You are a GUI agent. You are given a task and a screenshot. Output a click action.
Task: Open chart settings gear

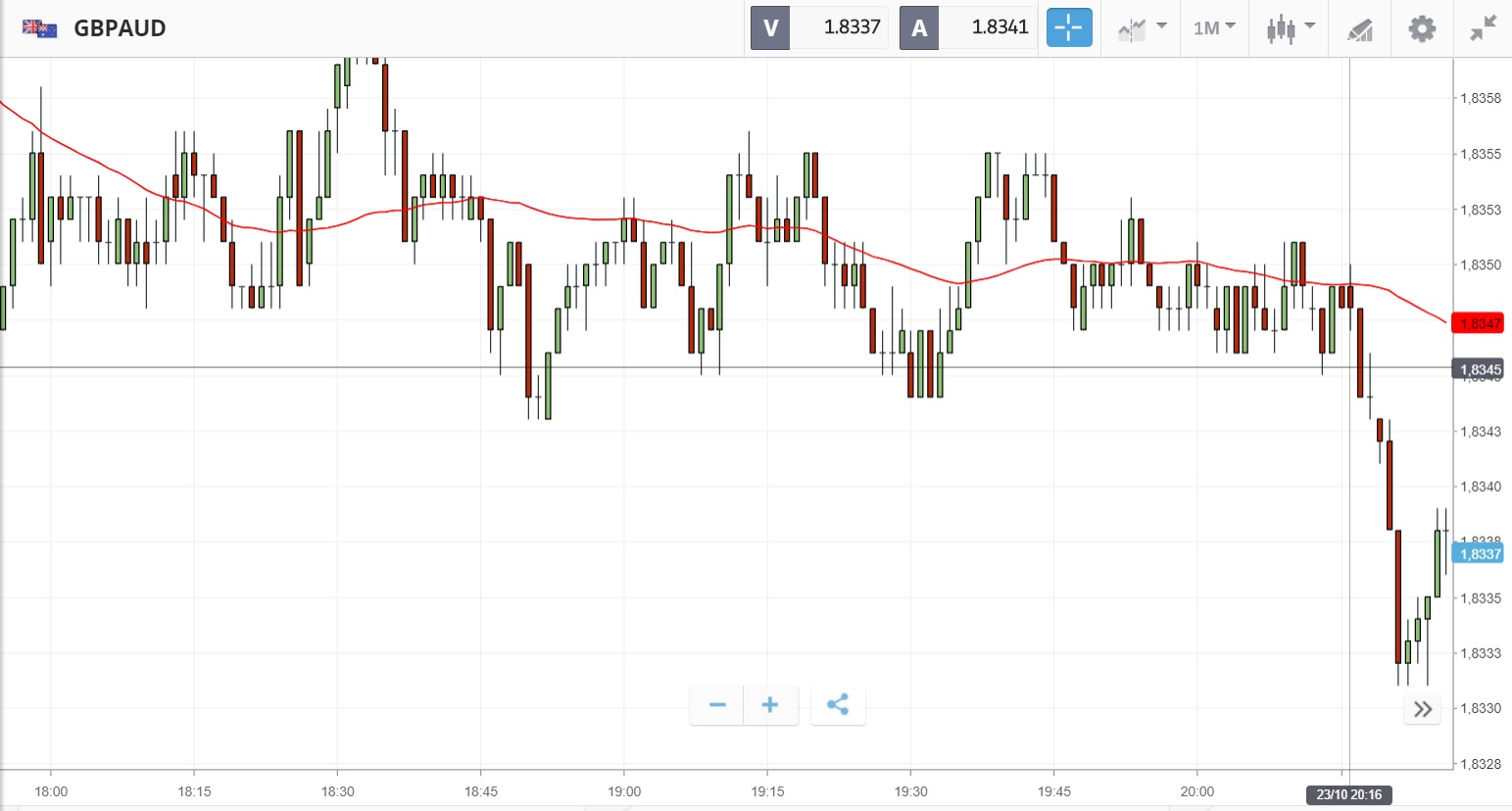pos(1422,27)
